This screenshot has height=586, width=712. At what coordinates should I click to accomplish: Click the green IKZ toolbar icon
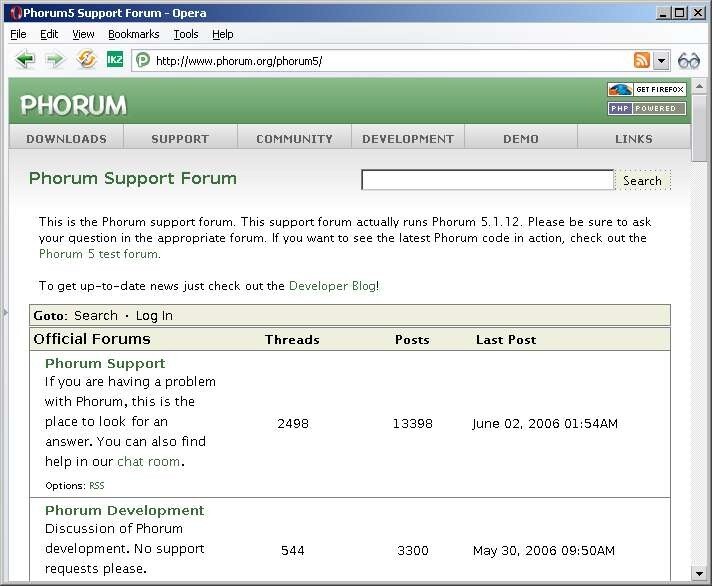[115, 60]
